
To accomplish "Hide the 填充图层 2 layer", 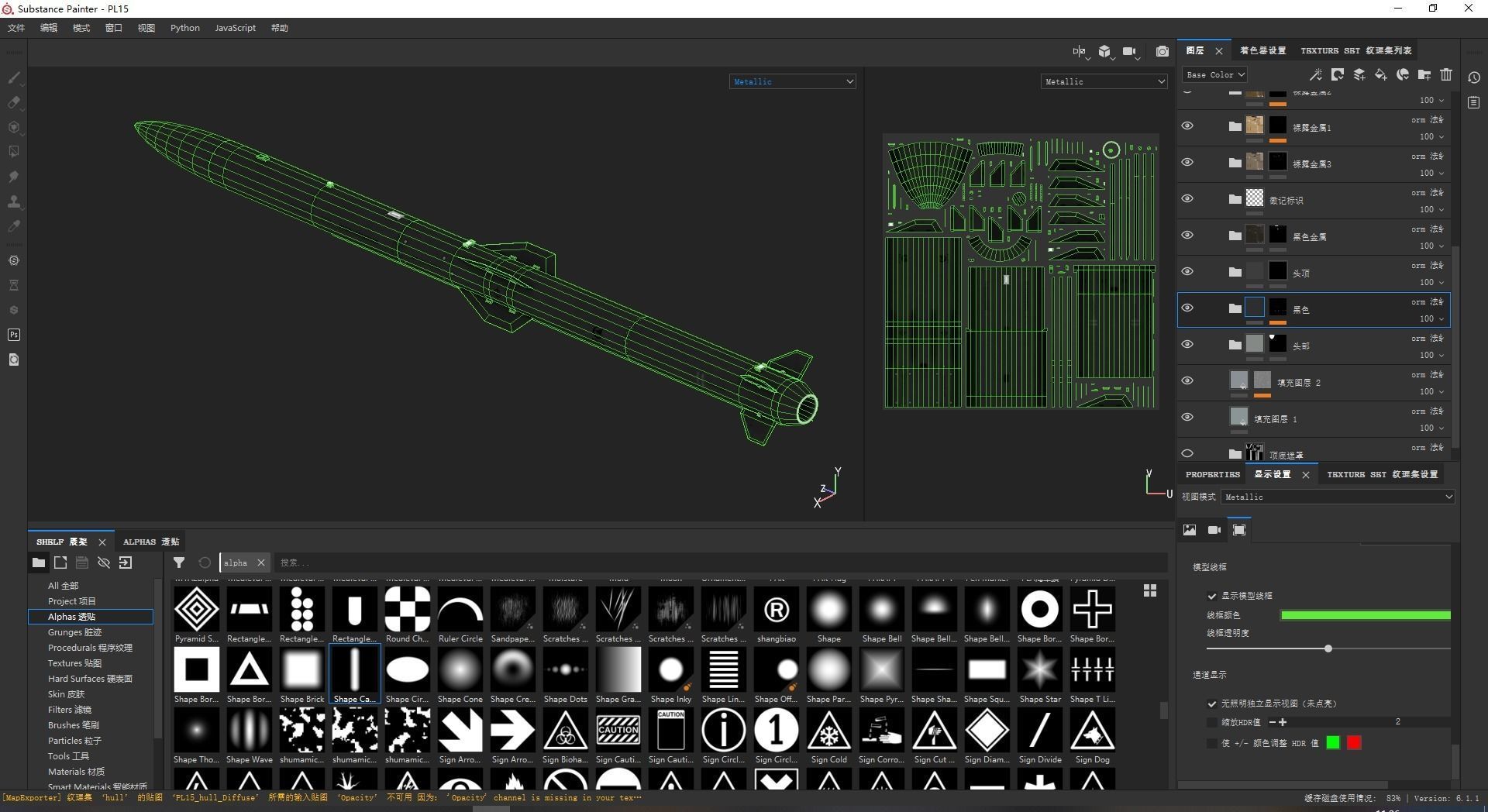I will 1187,381.
